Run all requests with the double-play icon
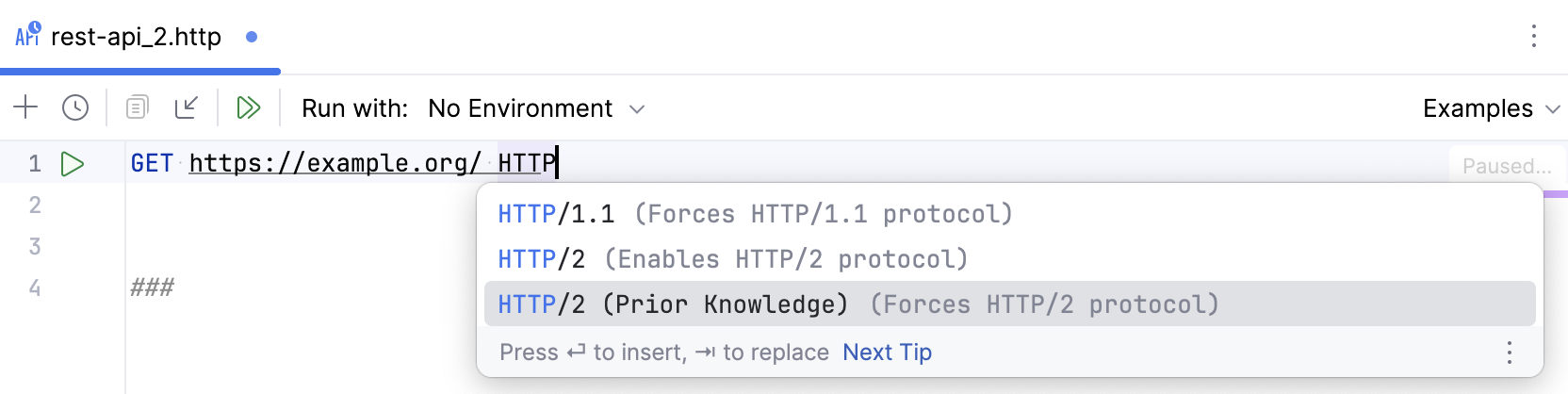Screen dimensions: 1568x394 pyautogui.click(x=248, y=107)
